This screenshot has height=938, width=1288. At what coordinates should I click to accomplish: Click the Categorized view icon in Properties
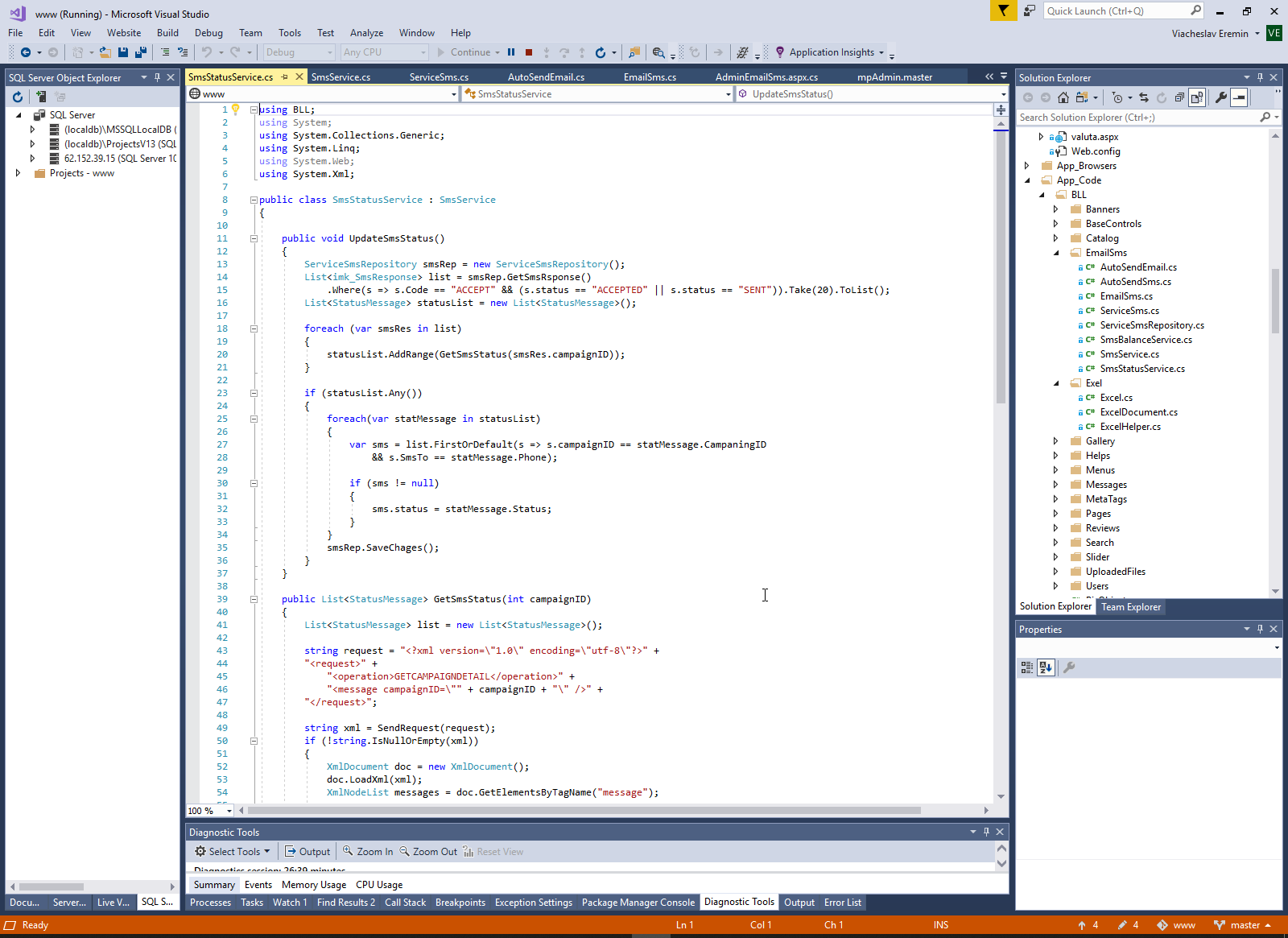[x=1026, y=667]
